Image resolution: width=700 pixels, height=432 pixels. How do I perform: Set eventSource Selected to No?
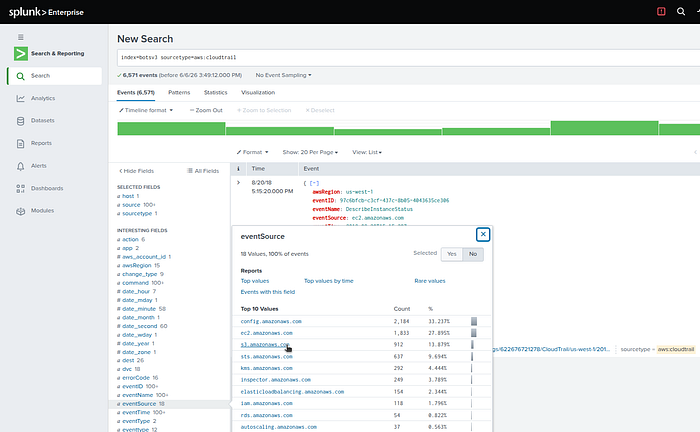pyautogui.click(x=473, y=254)
